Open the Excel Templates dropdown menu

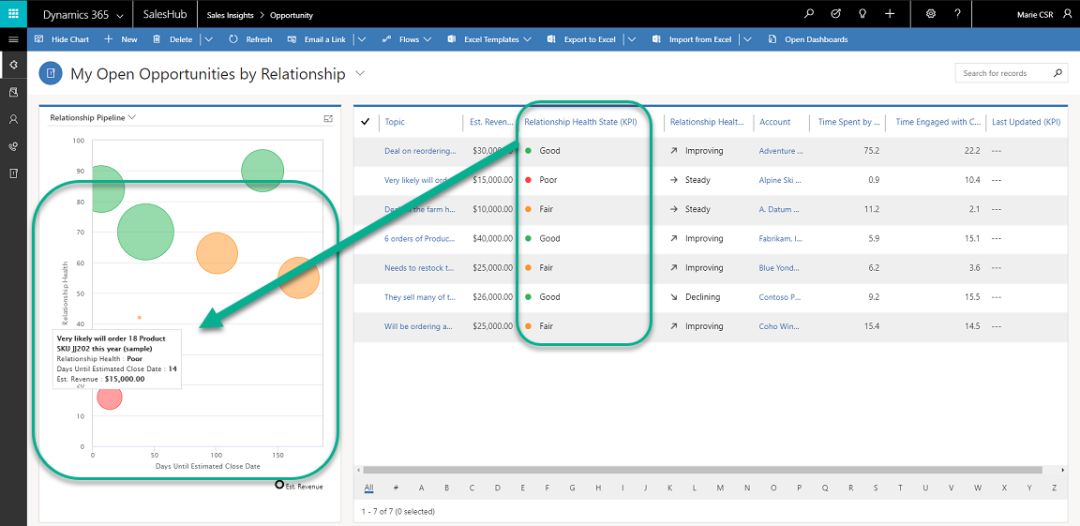click(x=490, y=39)
